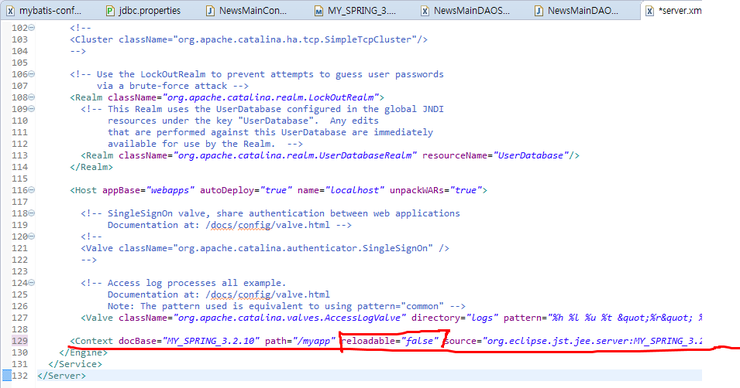The width and height of the screenshot is (740, 388).
Task: Click the AccessLogValve className value
Action: [289, 318]
